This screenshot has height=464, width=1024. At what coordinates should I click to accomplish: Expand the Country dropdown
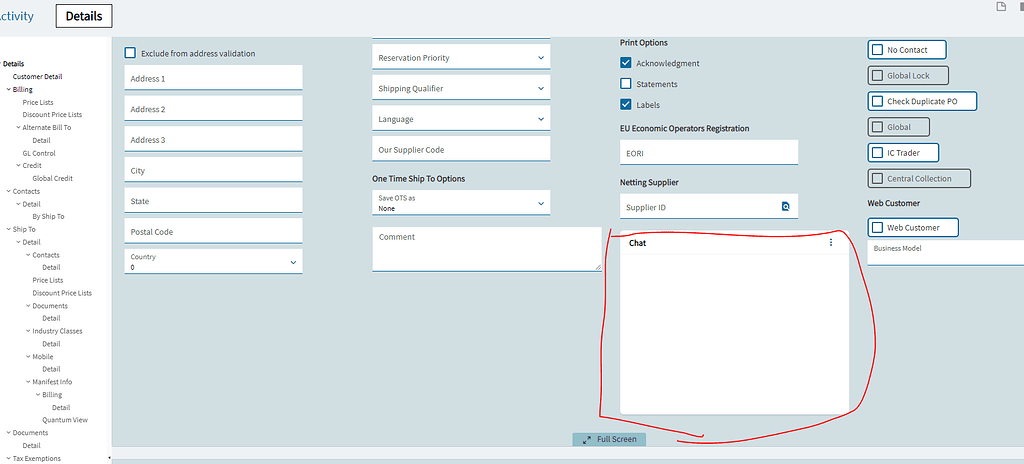point(213,261)
